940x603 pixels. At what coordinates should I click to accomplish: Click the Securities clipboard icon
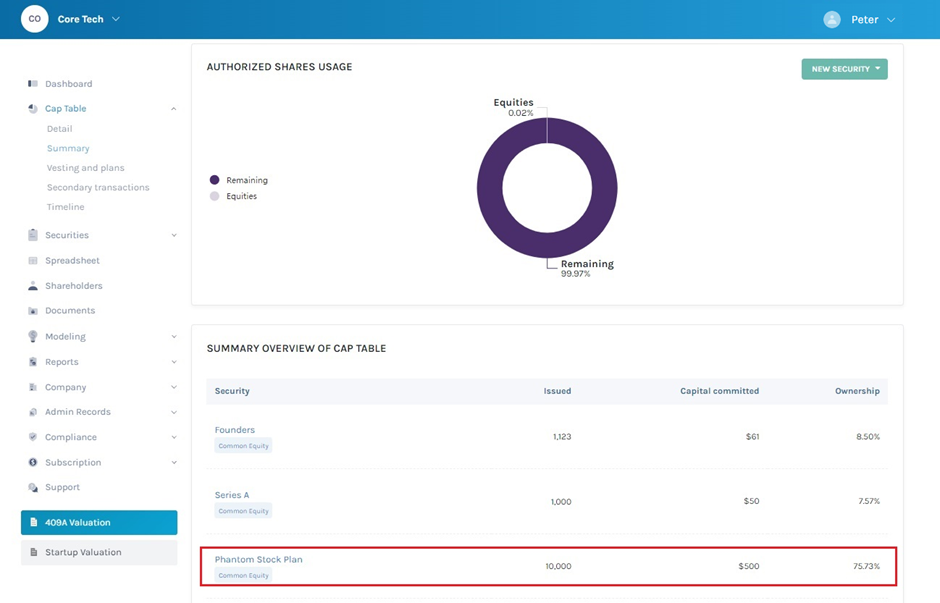coord(33,235)
